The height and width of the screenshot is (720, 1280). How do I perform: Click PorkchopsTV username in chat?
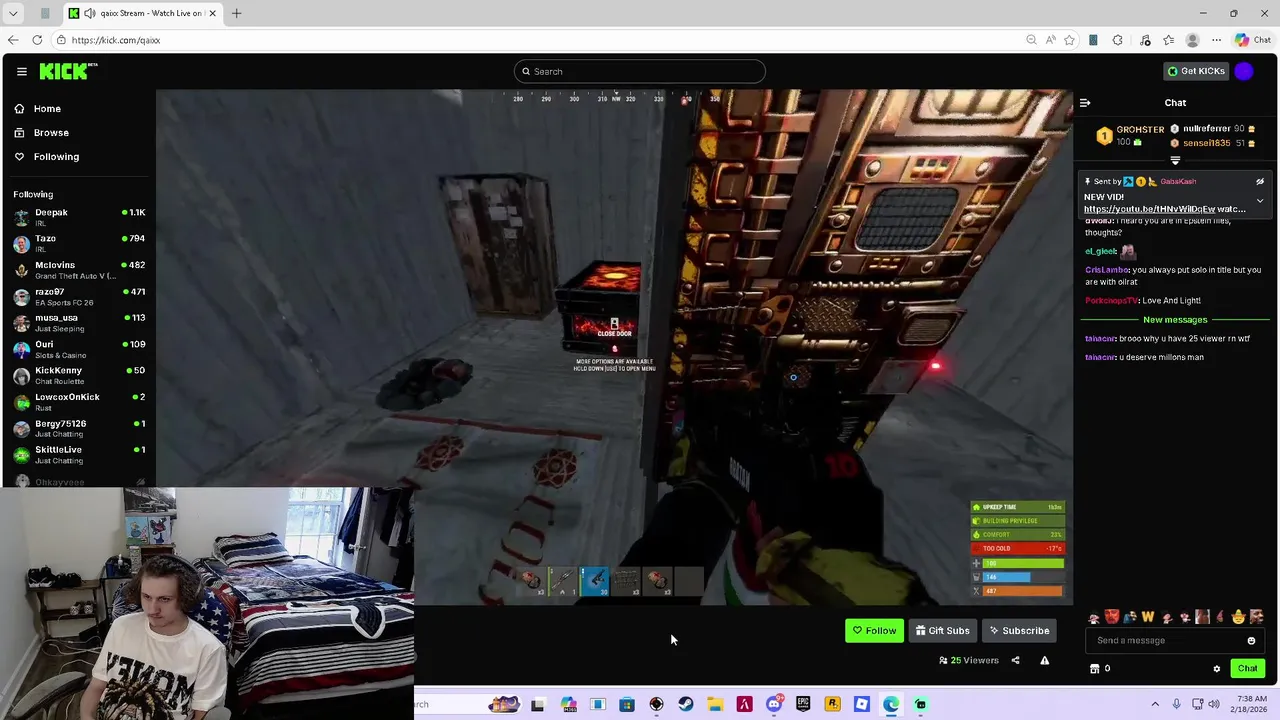(x=1111, y=300)
